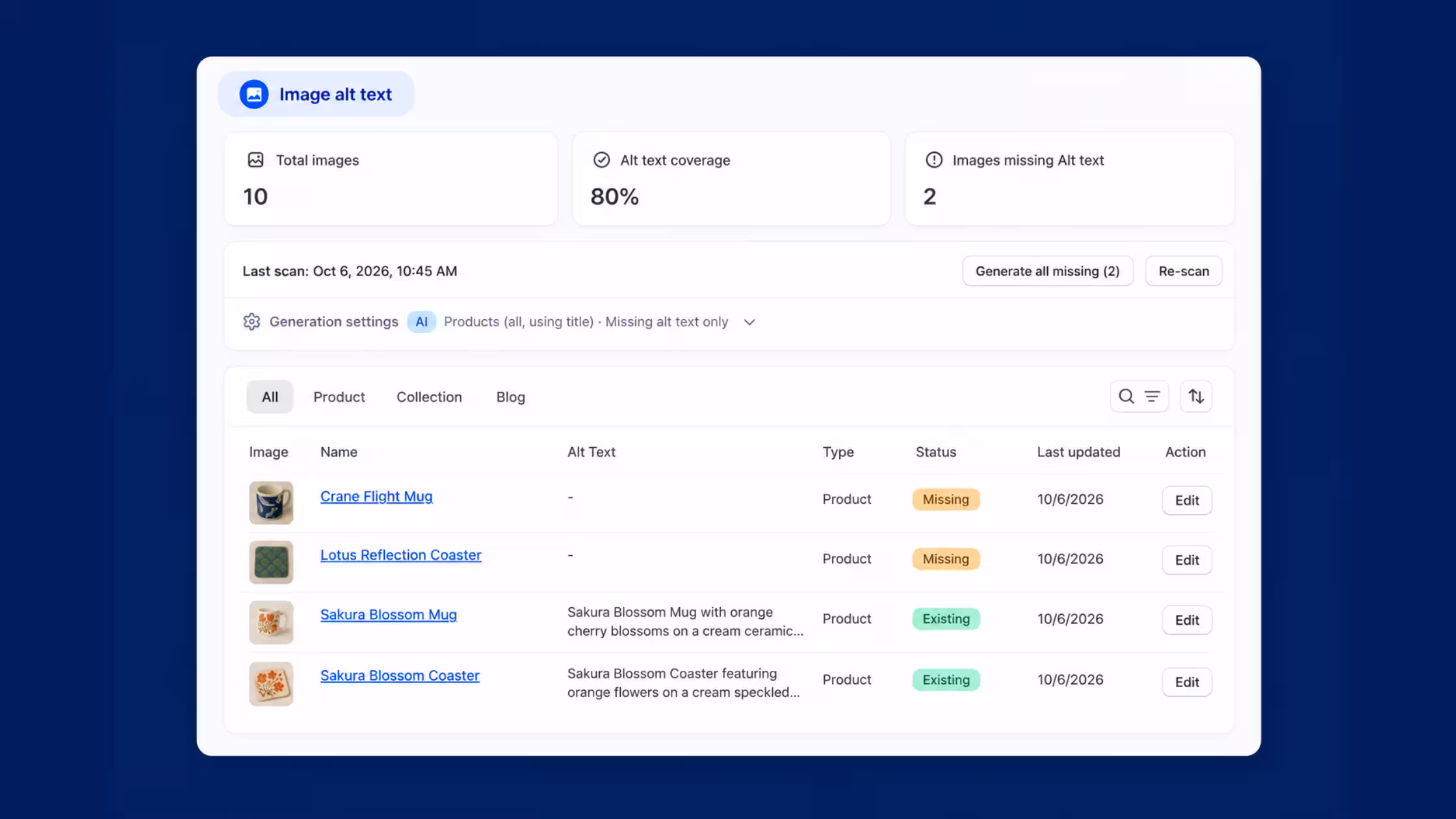Edit the Sakura Blossom Mug row
Screen dimensions: 1456x819
tap(1186, 620)
